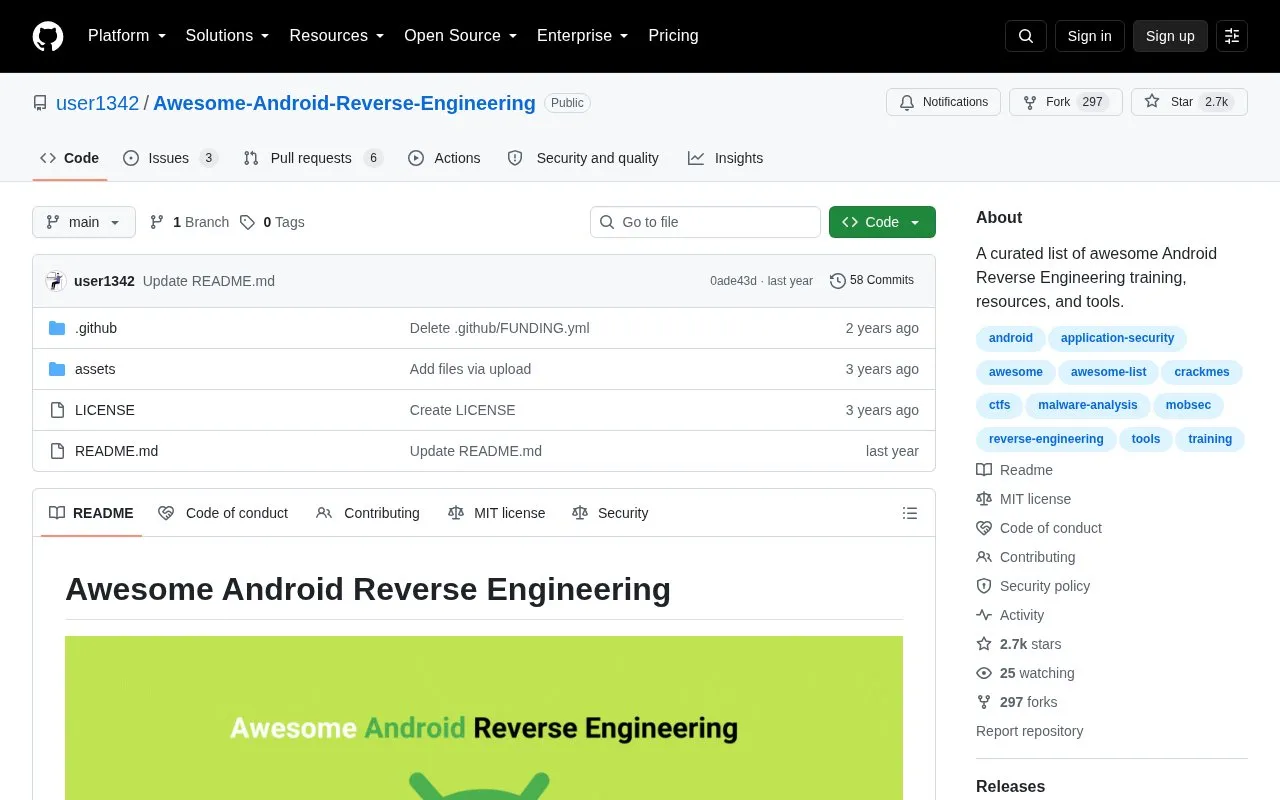
Task: Click the reverse-engineering topic tag
Action: coord(1046,439)
